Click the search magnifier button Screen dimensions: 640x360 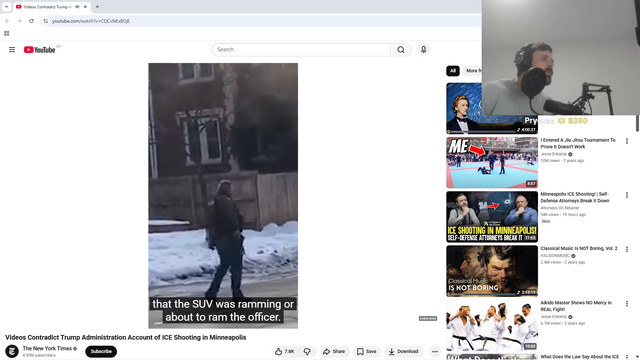401,50
